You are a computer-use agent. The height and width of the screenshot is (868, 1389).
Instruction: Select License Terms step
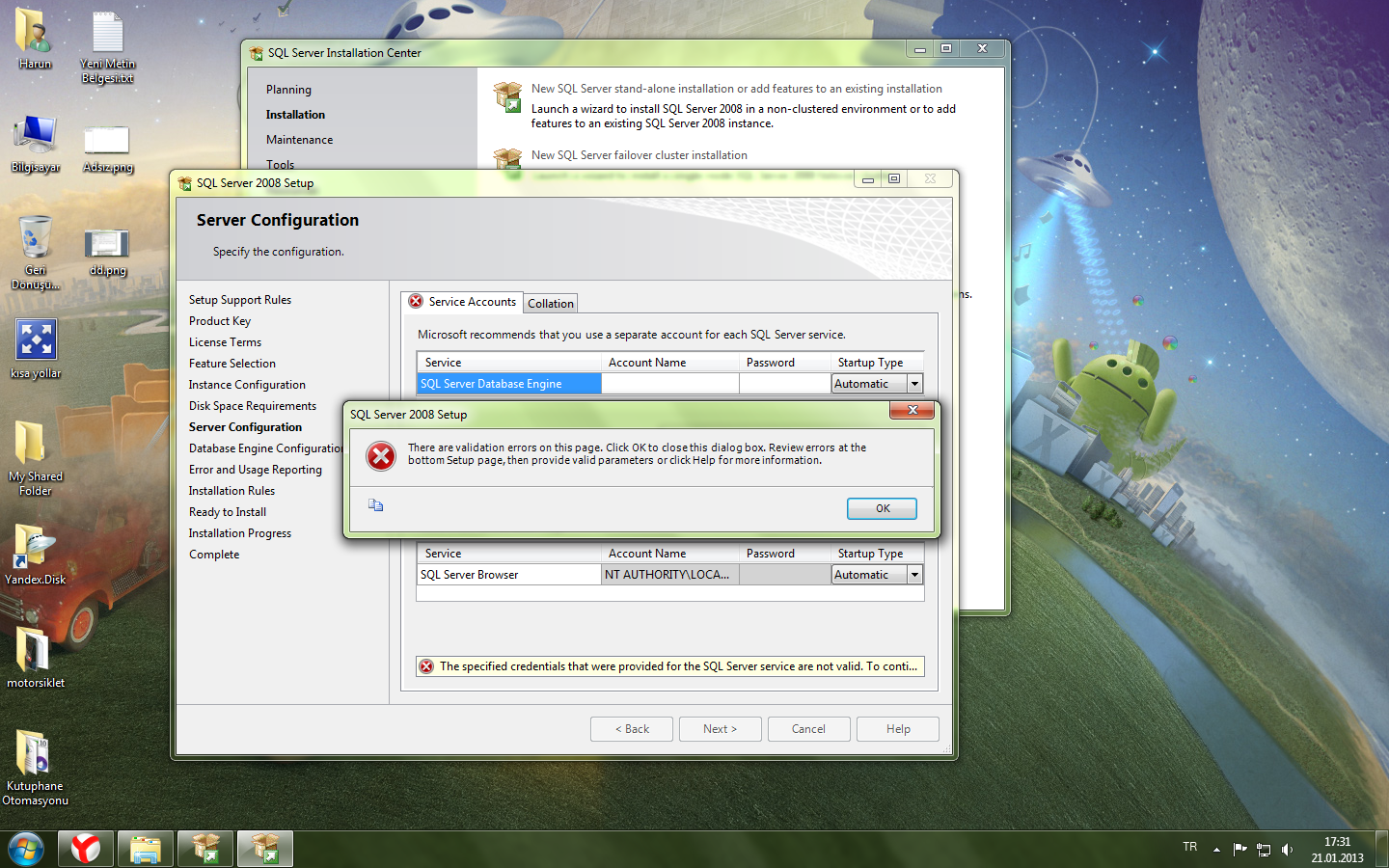[x=225, y=342]
